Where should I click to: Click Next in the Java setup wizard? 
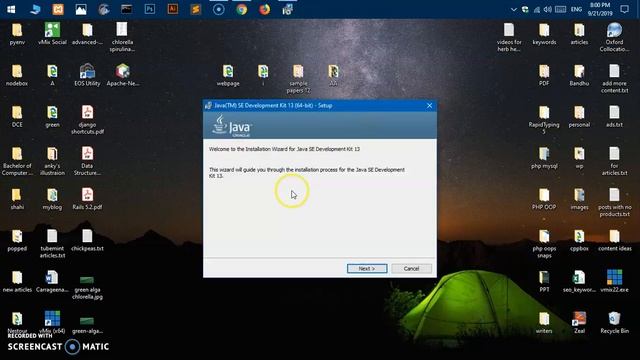[x=367, y=269]
